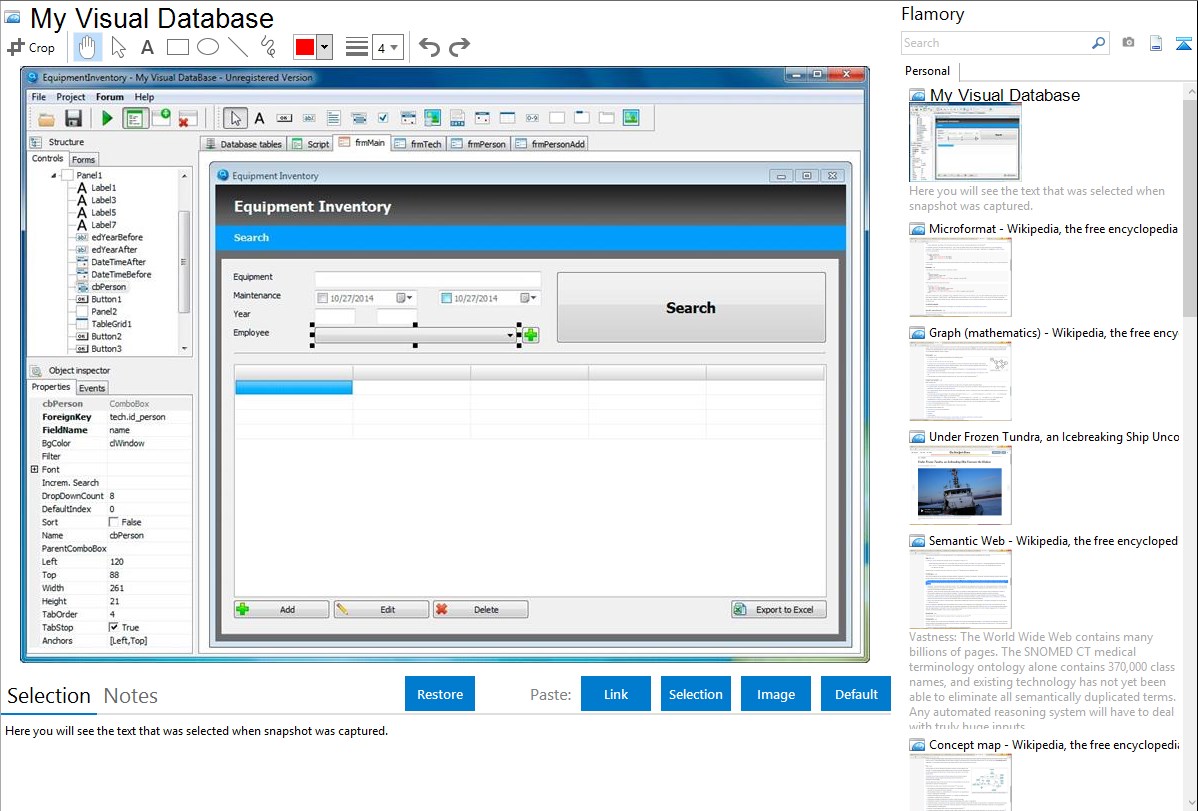Select the ellipse drawing tool
Screen dimensions: 1198x811
pyautogui.click(x=208, y=47)
